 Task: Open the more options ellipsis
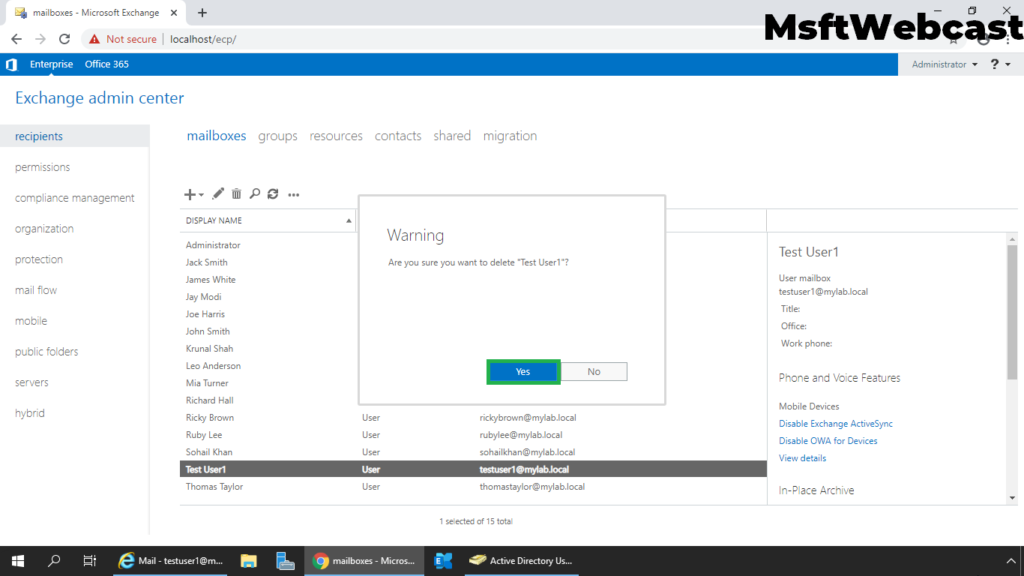[x=294, y=195]
